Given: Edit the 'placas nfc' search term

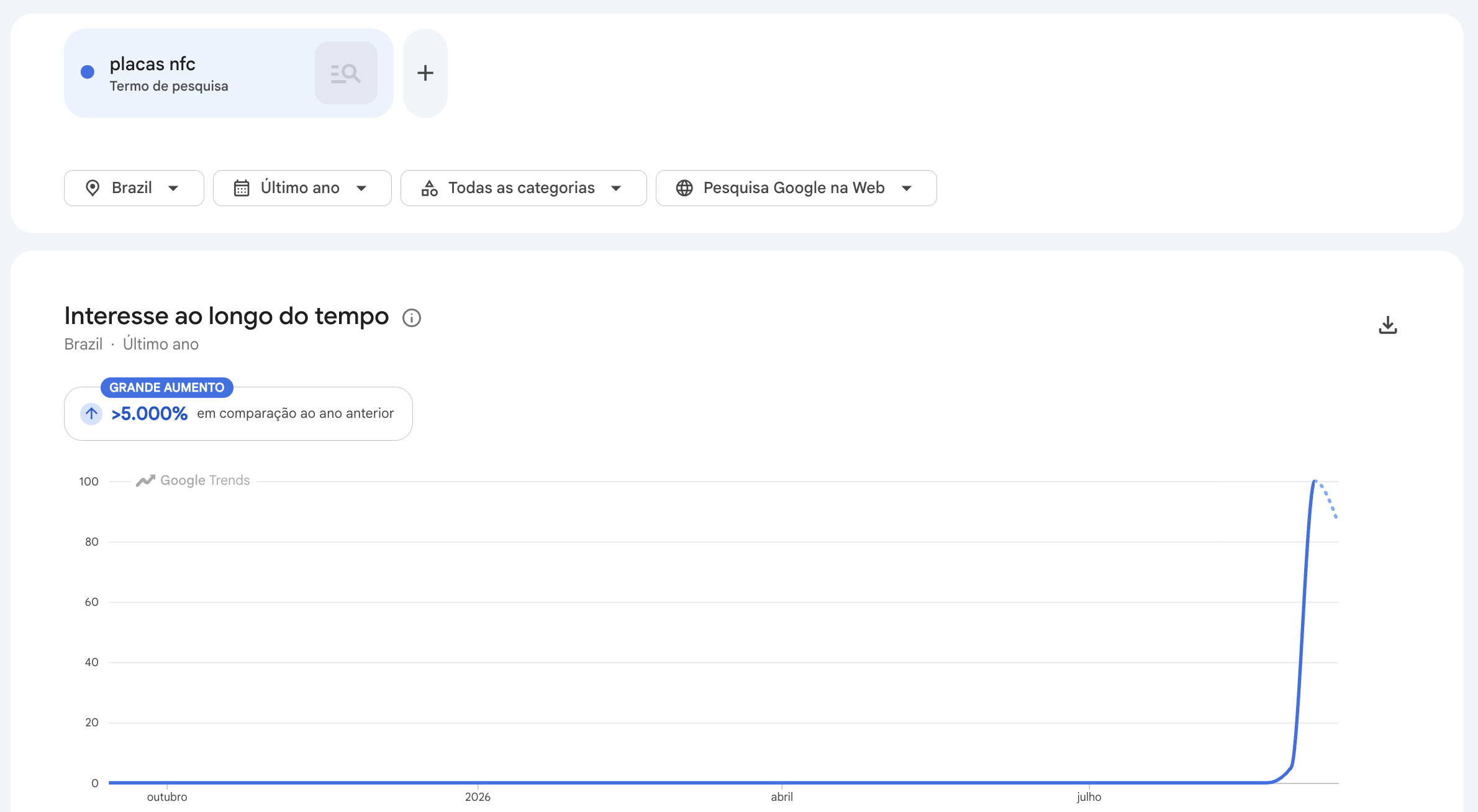Looking at the screenshot, I should pyautogui.click(x=153, y=64).
